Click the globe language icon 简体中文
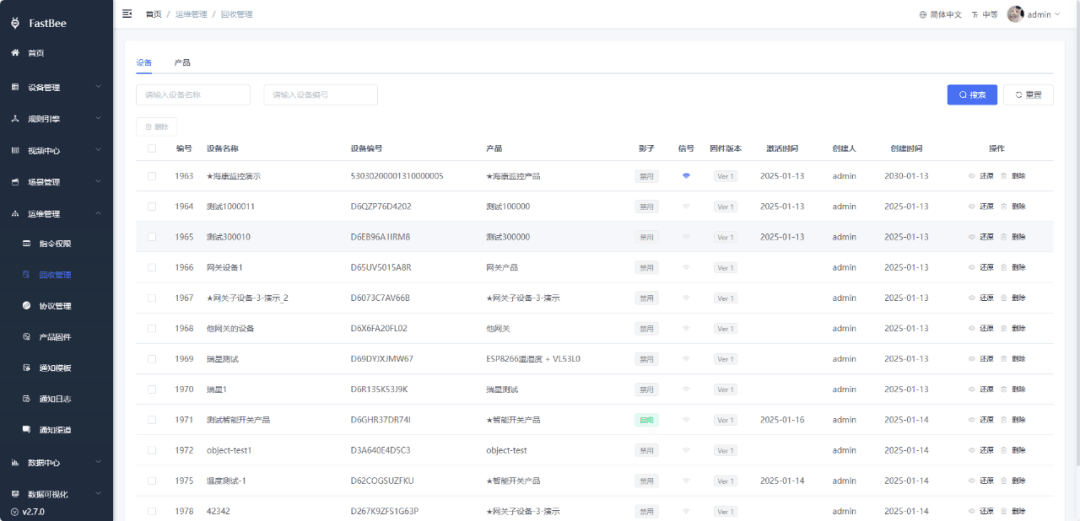Screen dimensions: 1080x521 923,14
